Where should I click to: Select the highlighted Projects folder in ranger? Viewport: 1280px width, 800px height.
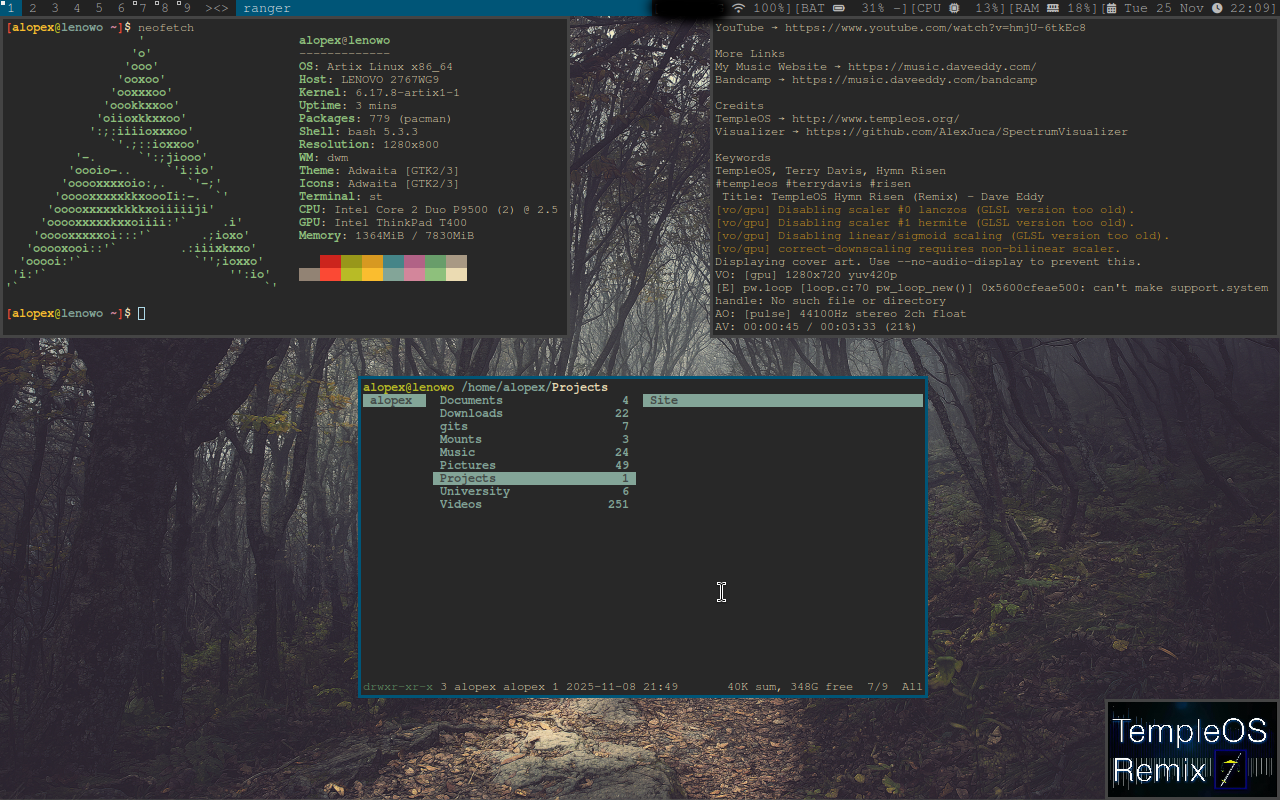534,479
